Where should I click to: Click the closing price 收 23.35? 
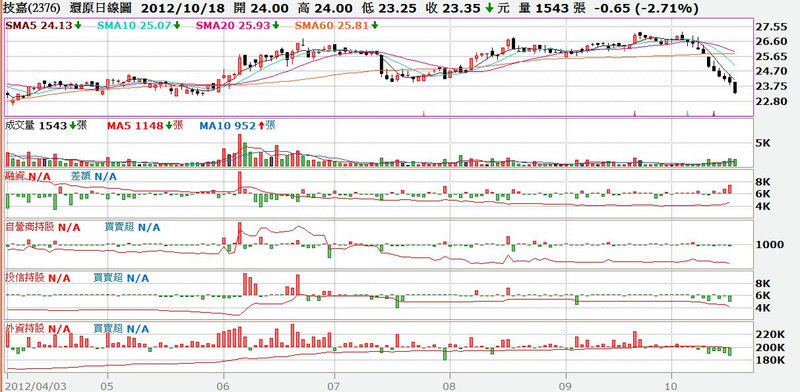tap(454, 8)
